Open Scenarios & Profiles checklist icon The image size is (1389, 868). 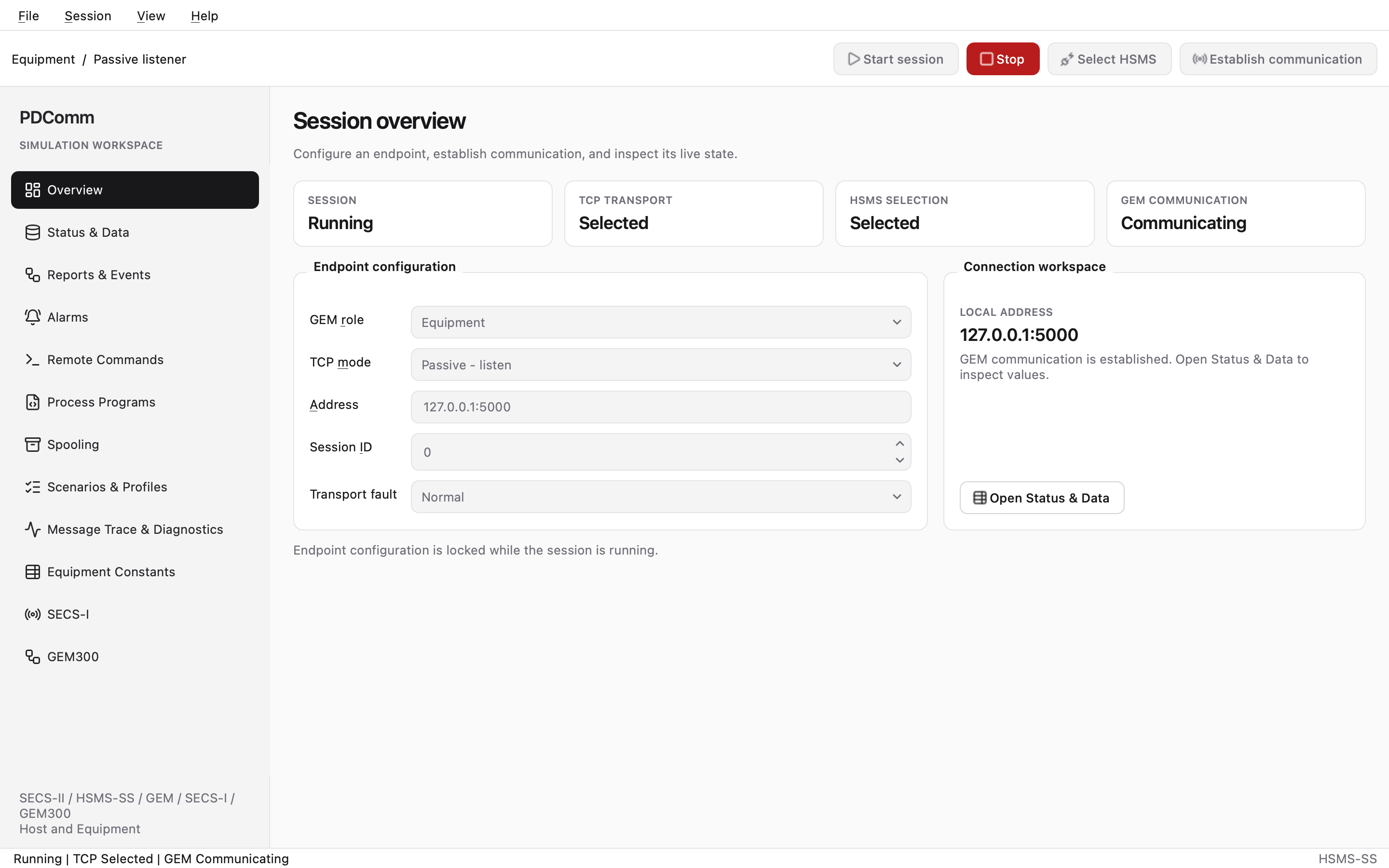click(x=33, y=487)
